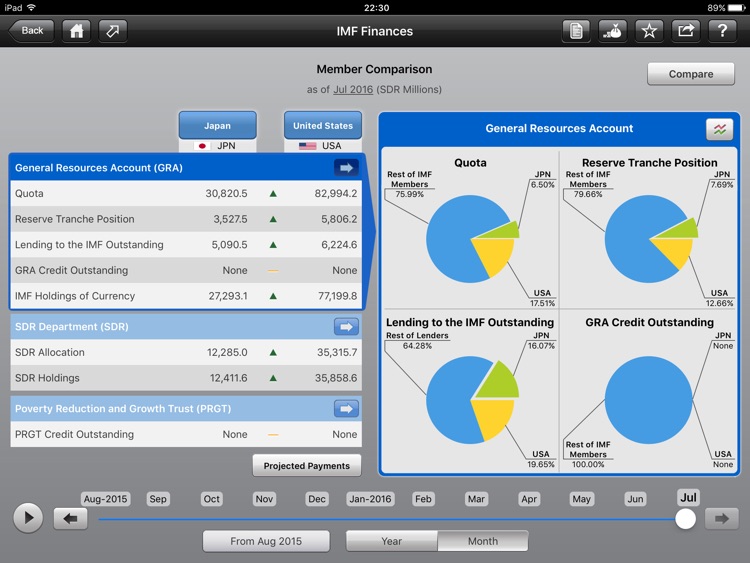The image size is (750, 563).
Task: Jump to Sep on timeline
Action: (158, 499)
